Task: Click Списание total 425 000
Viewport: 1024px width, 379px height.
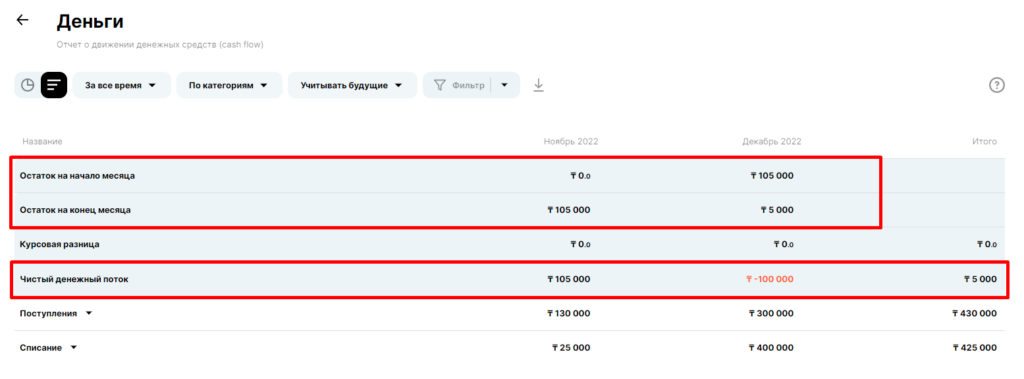Action: 974,348
